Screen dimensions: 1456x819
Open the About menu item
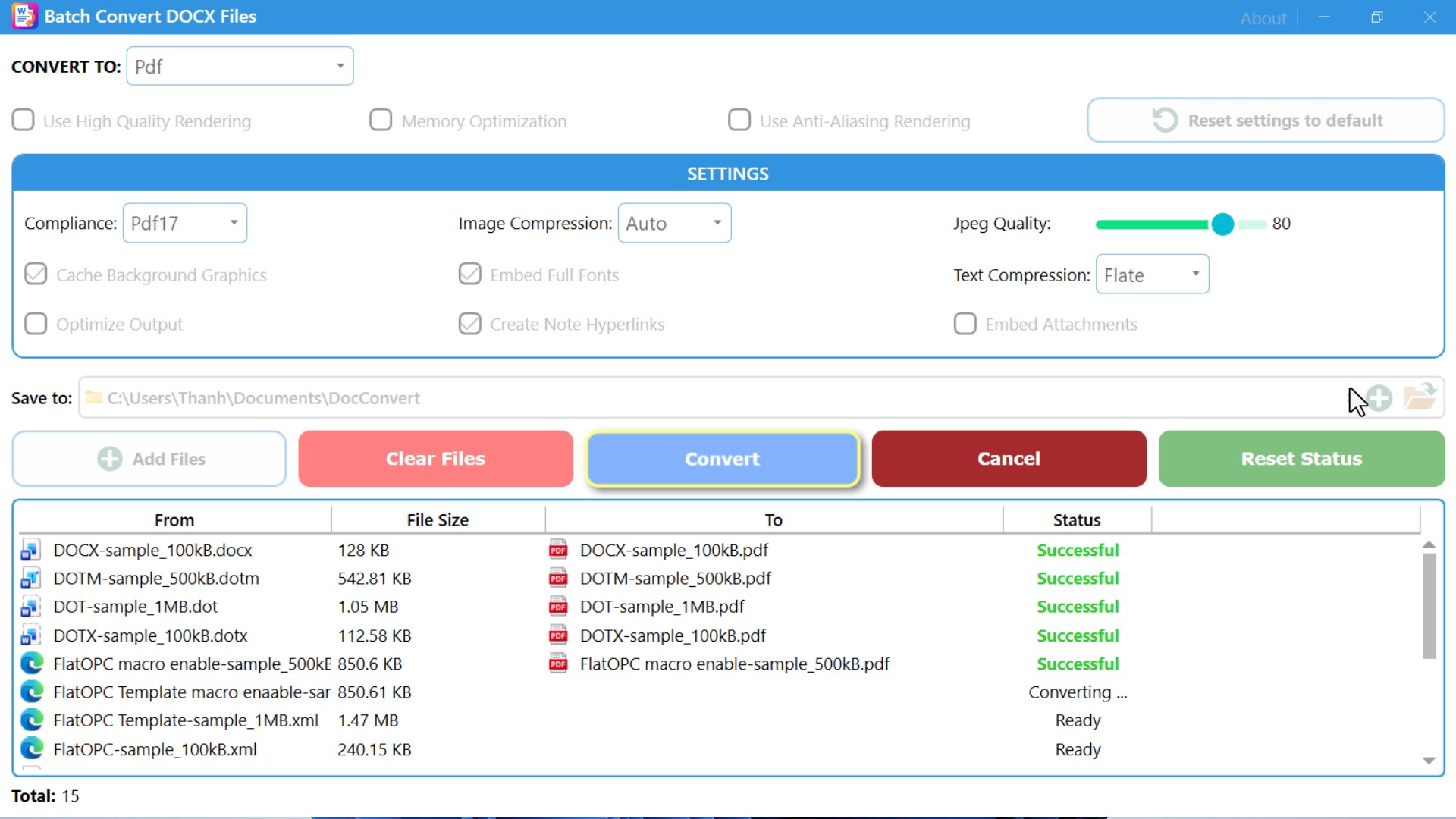coord(1263,18)
